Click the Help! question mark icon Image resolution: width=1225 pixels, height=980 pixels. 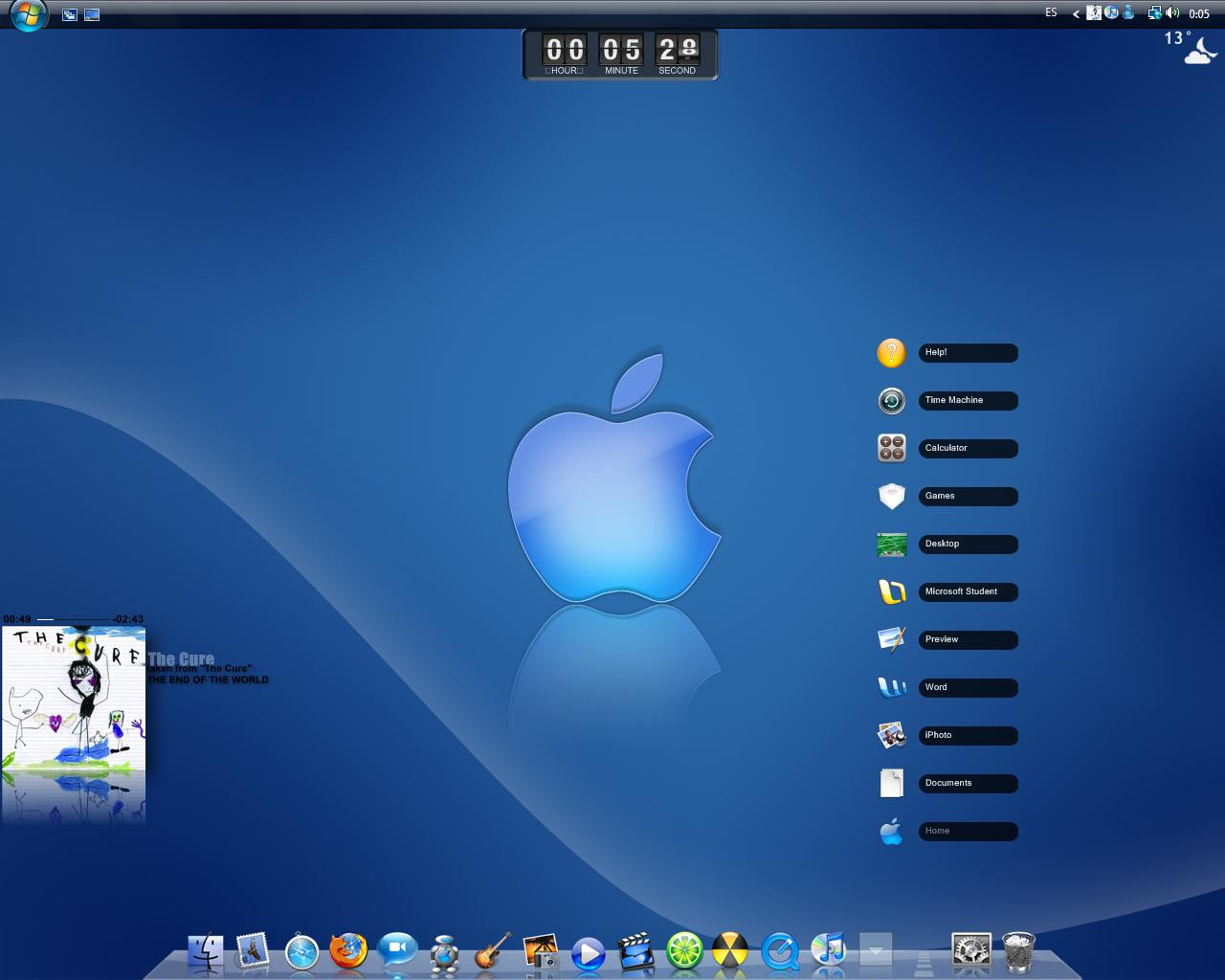pos(891,353)
